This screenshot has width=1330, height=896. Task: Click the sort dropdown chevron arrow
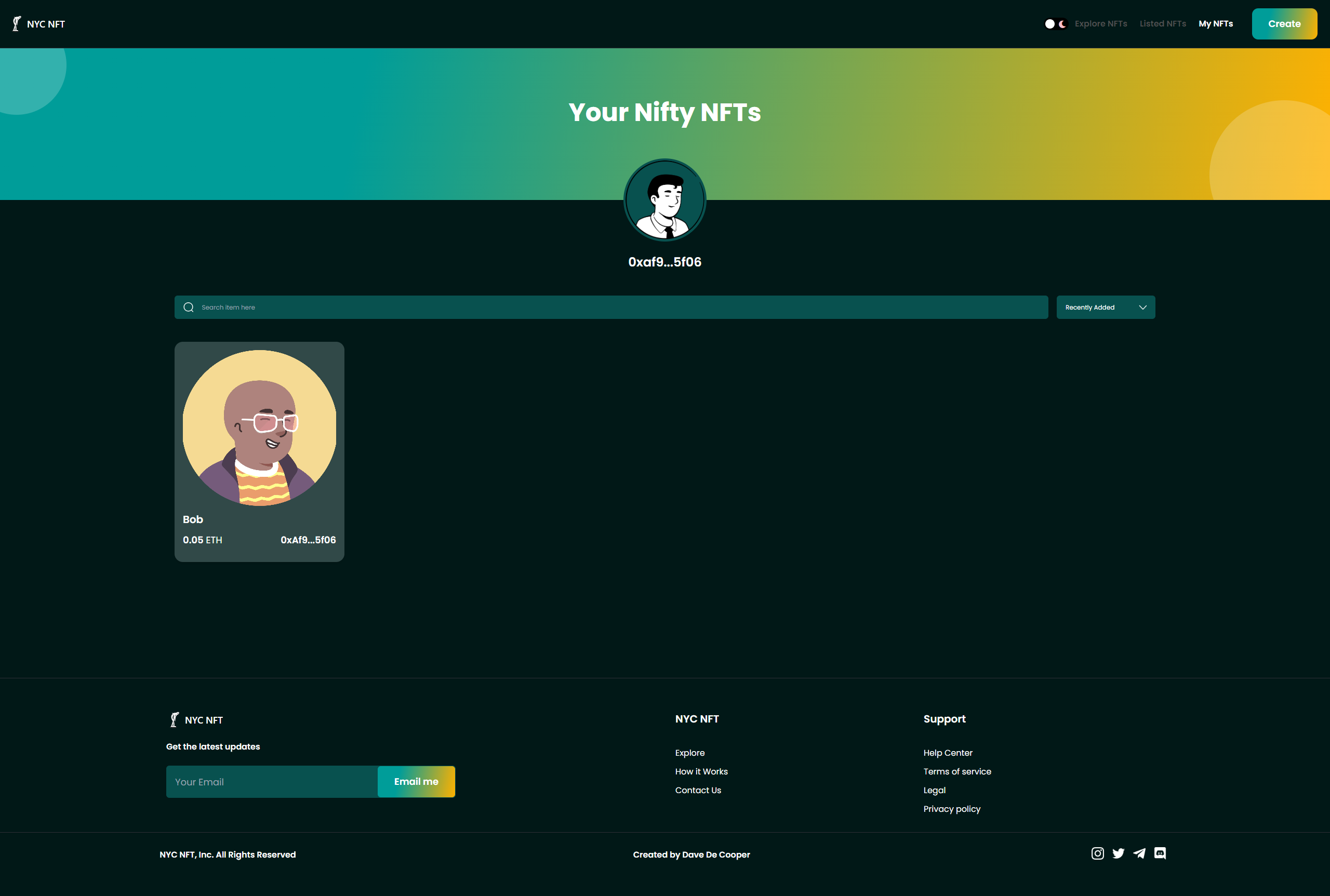point(1142,307)
